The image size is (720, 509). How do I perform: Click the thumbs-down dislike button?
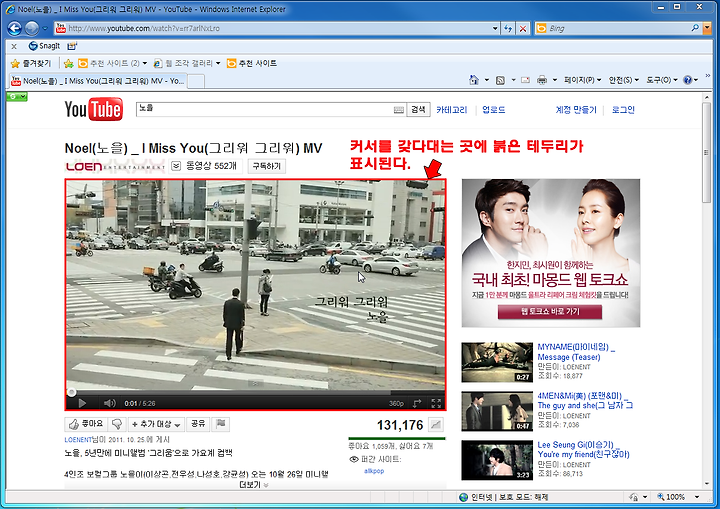click(x=117, y=424)
